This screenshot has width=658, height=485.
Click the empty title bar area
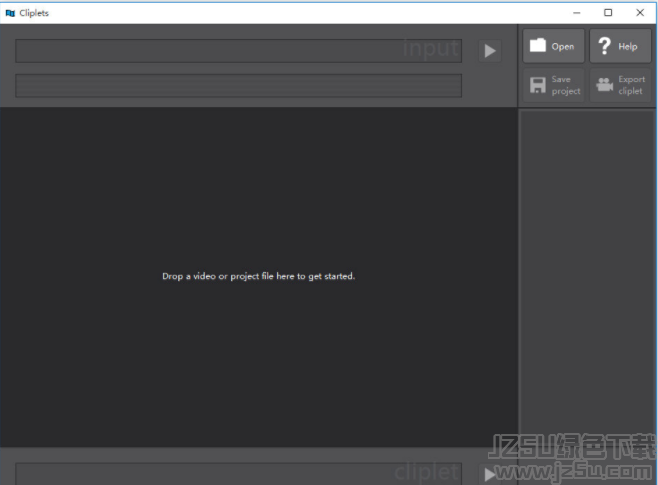tap(300, 13)
